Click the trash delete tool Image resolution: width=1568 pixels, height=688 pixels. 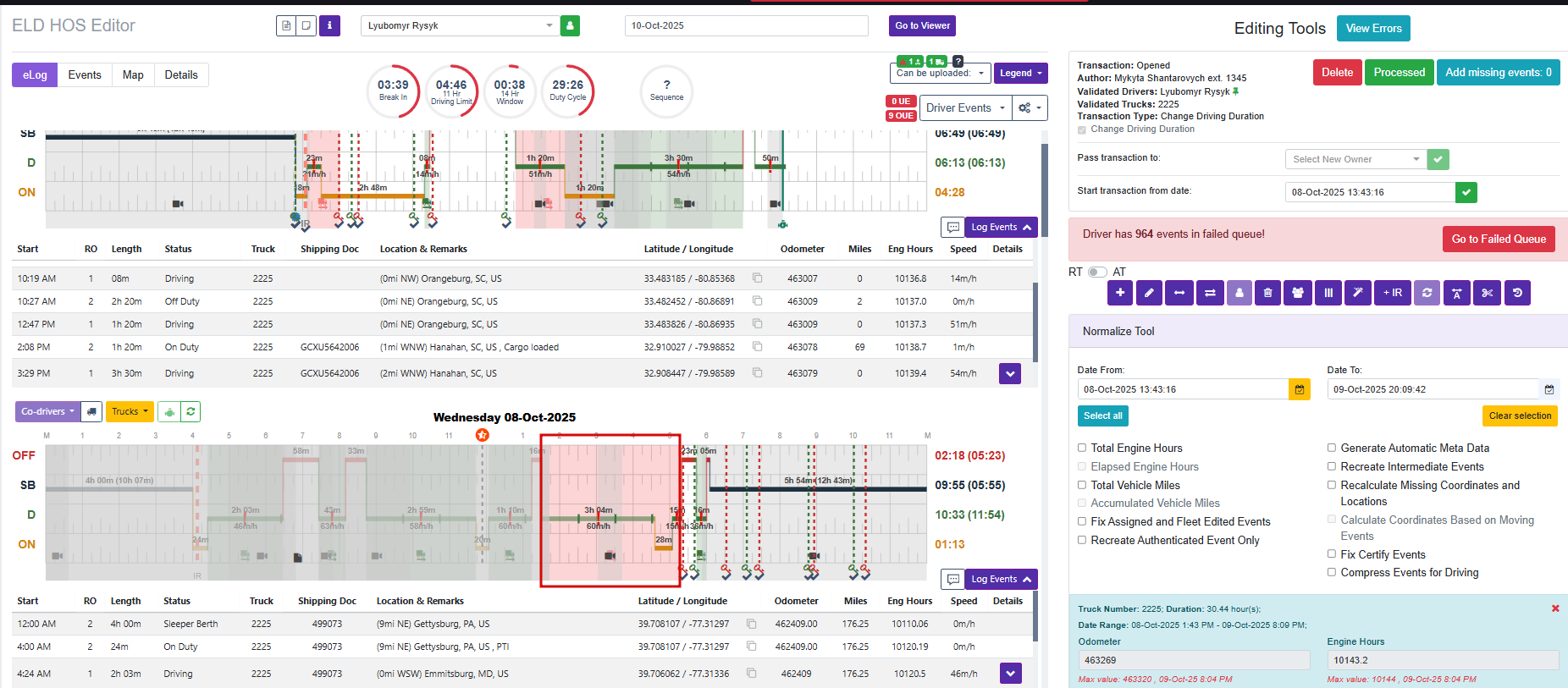1267,293
